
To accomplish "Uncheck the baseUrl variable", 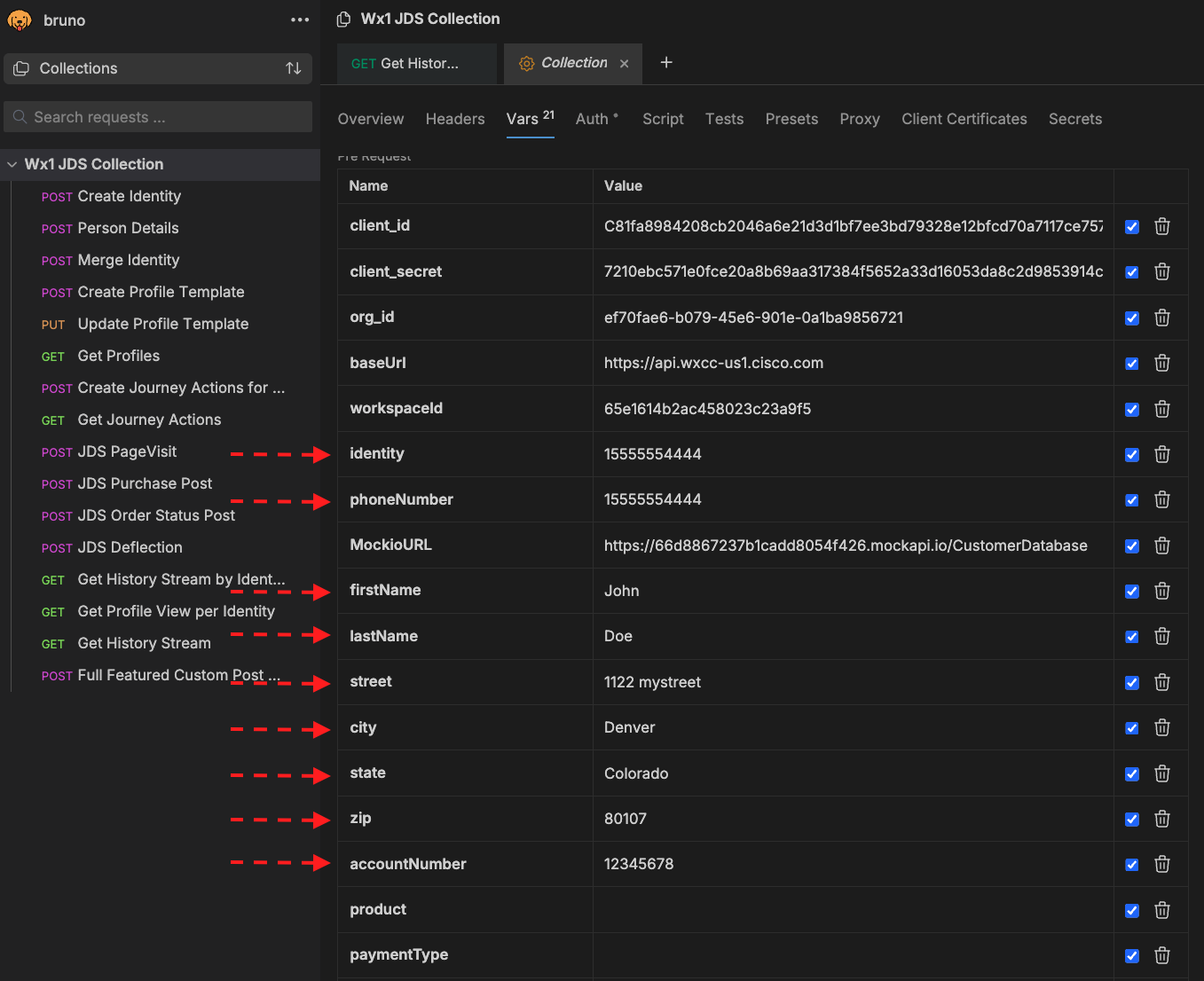I will pos(1132,364).
